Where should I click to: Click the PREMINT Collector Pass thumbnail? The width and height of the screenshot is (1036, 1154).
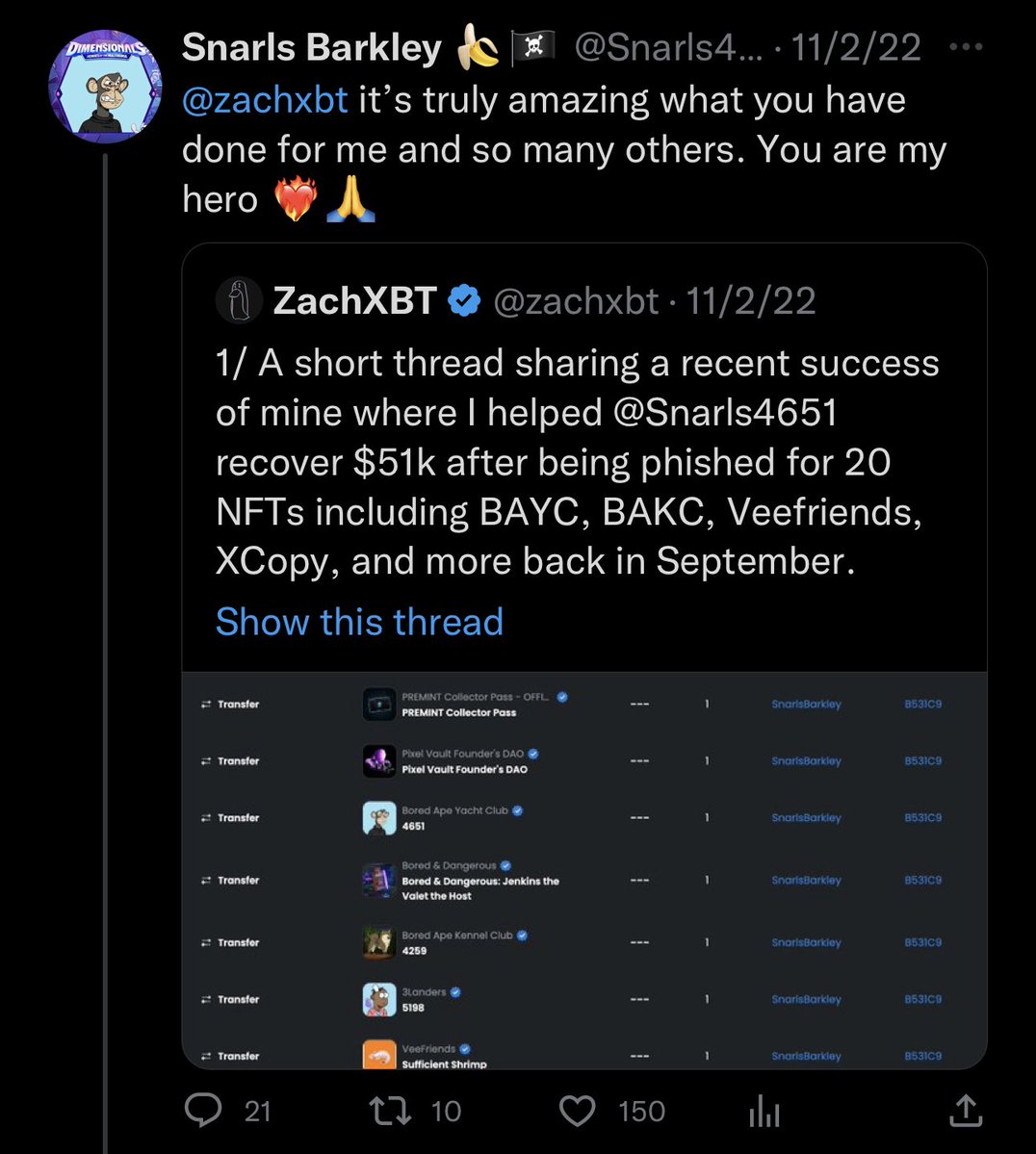click(x=379, y=705)
